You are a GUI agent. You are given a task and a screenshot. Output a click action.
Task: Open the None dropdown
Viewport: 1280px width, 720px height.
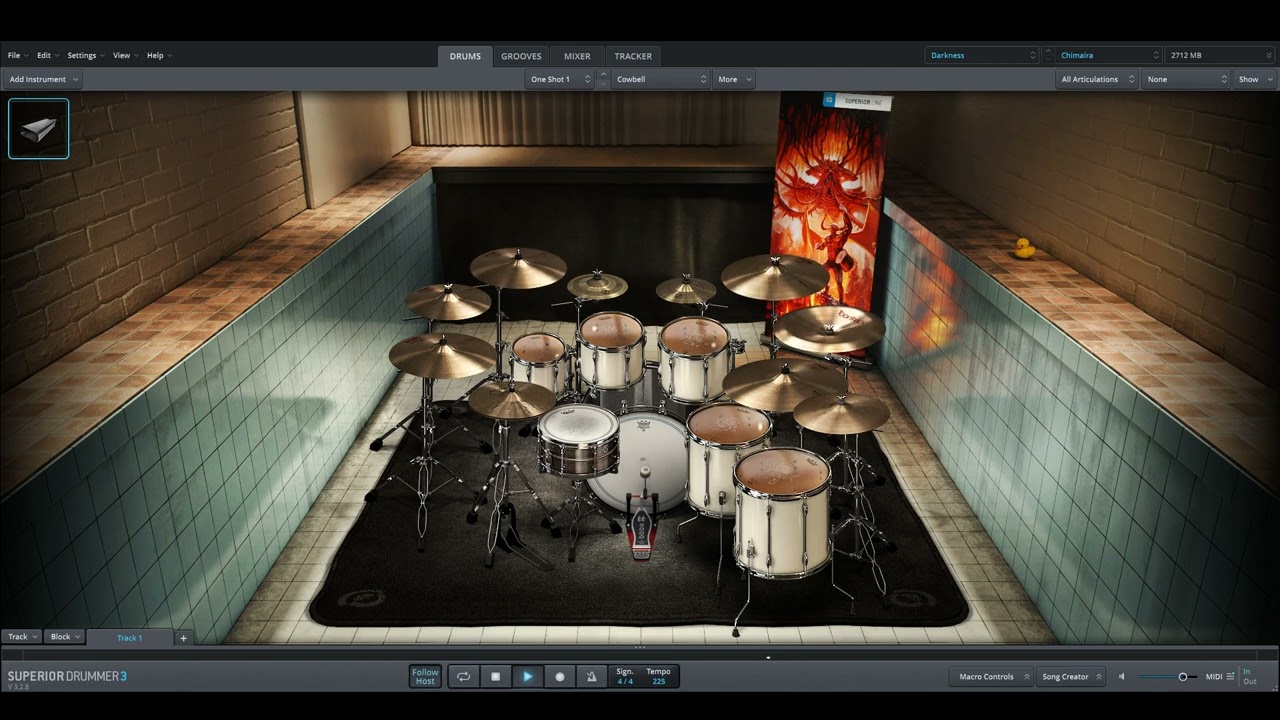pyautogui.click(x=1187, y=79)
